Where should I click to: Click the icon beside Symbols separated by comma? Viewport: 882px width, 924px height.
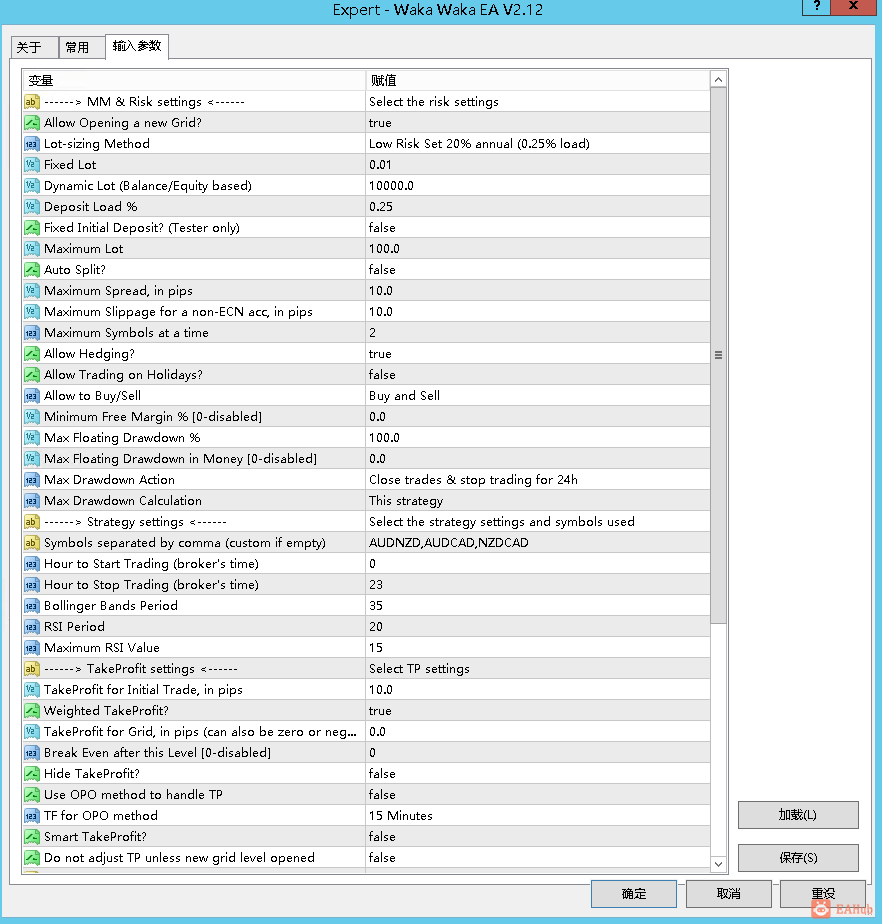coord(32,543)
